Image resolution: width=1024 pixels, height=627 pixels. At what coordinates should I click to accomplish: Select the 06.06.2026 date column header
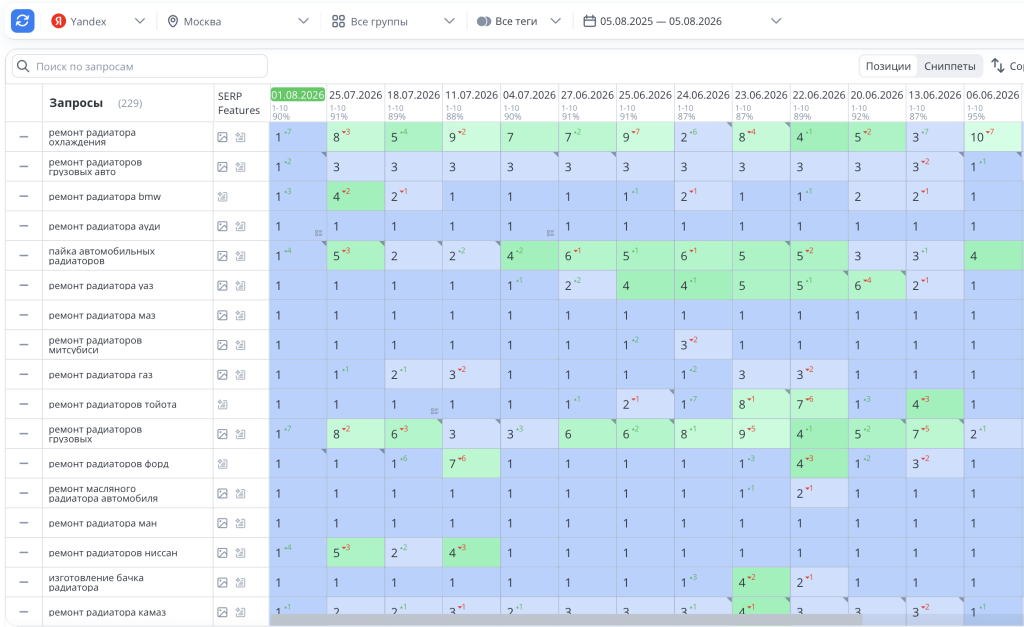(993, 95)
